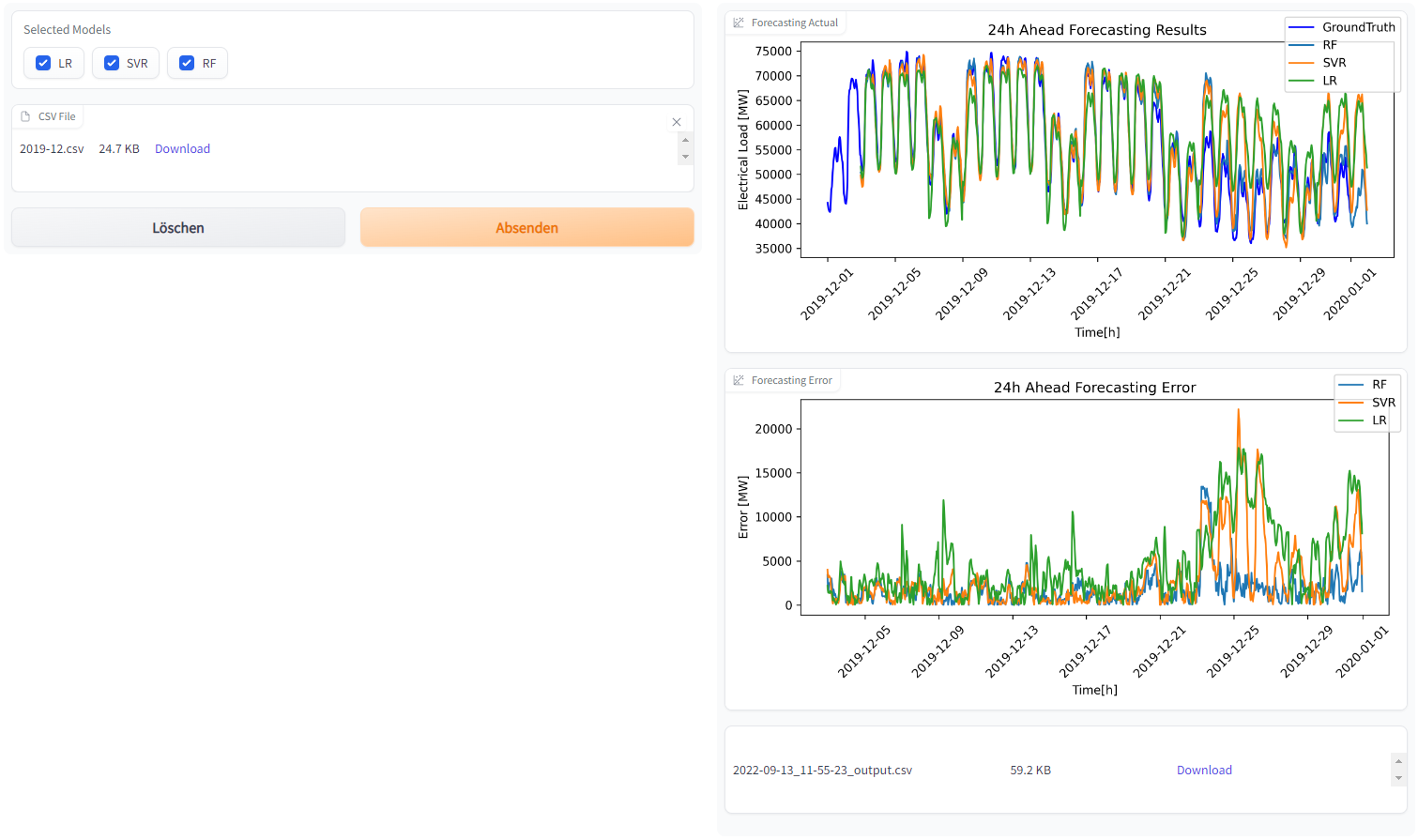The height and width of the screenshot is (840, 1418).
Task: Click the CSV File document icon
Action: 25,116
